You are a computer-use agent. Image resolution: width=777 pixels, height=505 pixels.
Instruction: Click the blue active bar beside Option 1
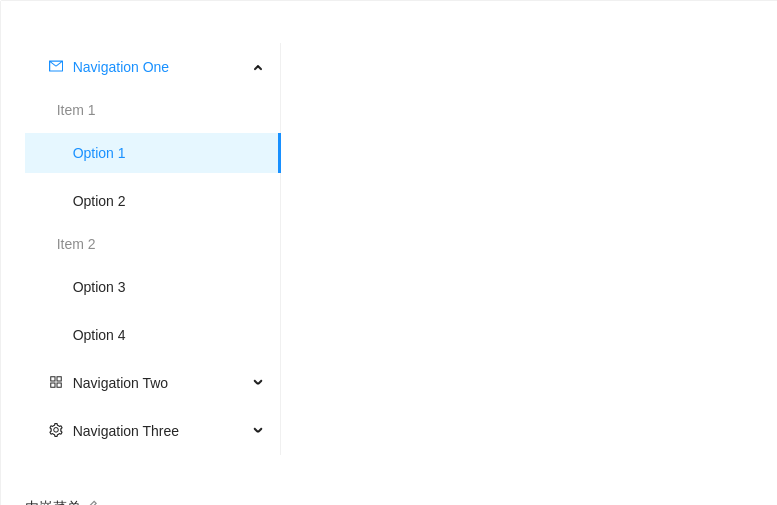[x=279, y=153]
